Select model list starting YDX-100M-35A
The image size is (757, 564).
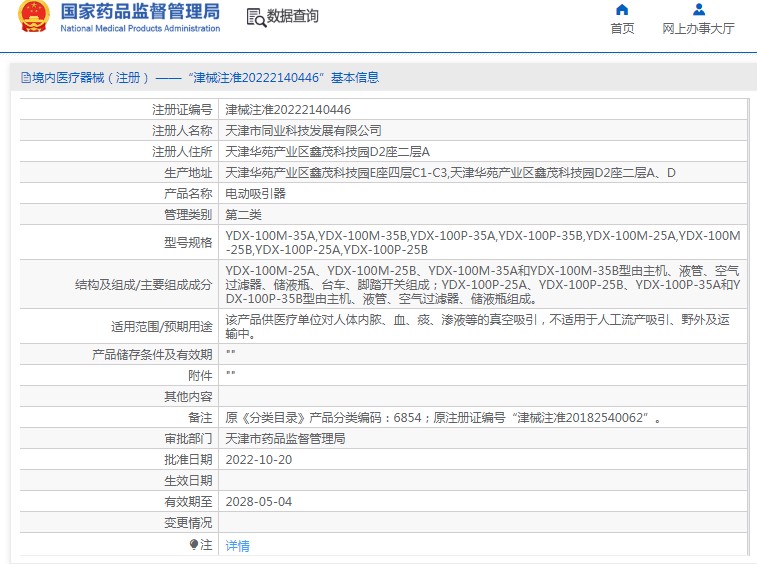pyautogui.click(x=483, y=242)
